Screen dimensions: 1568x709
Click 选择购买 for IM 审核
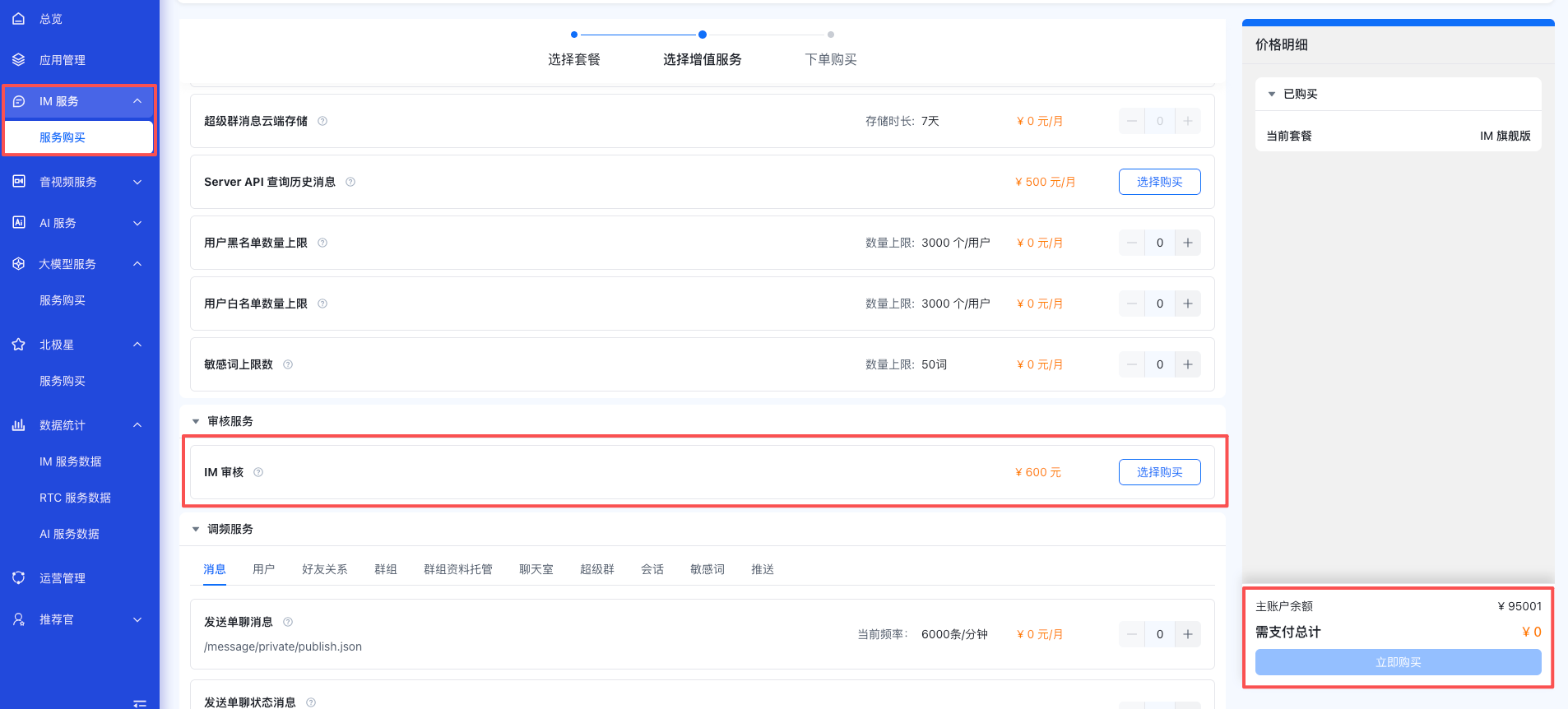(1160, 472)
